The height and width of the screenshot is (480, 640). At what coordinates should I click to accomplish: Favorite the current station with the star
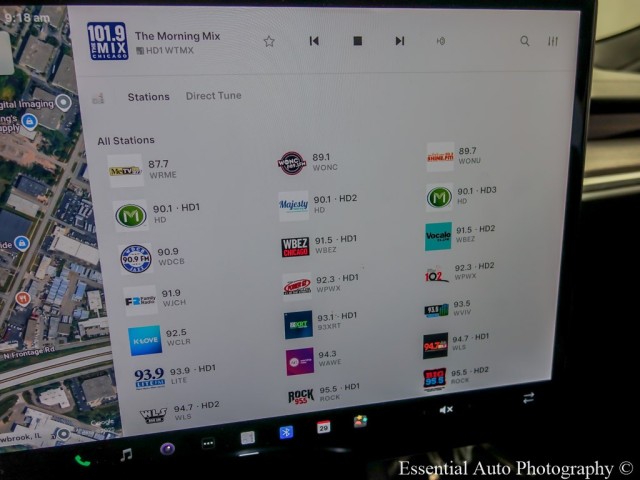(268, 41)
